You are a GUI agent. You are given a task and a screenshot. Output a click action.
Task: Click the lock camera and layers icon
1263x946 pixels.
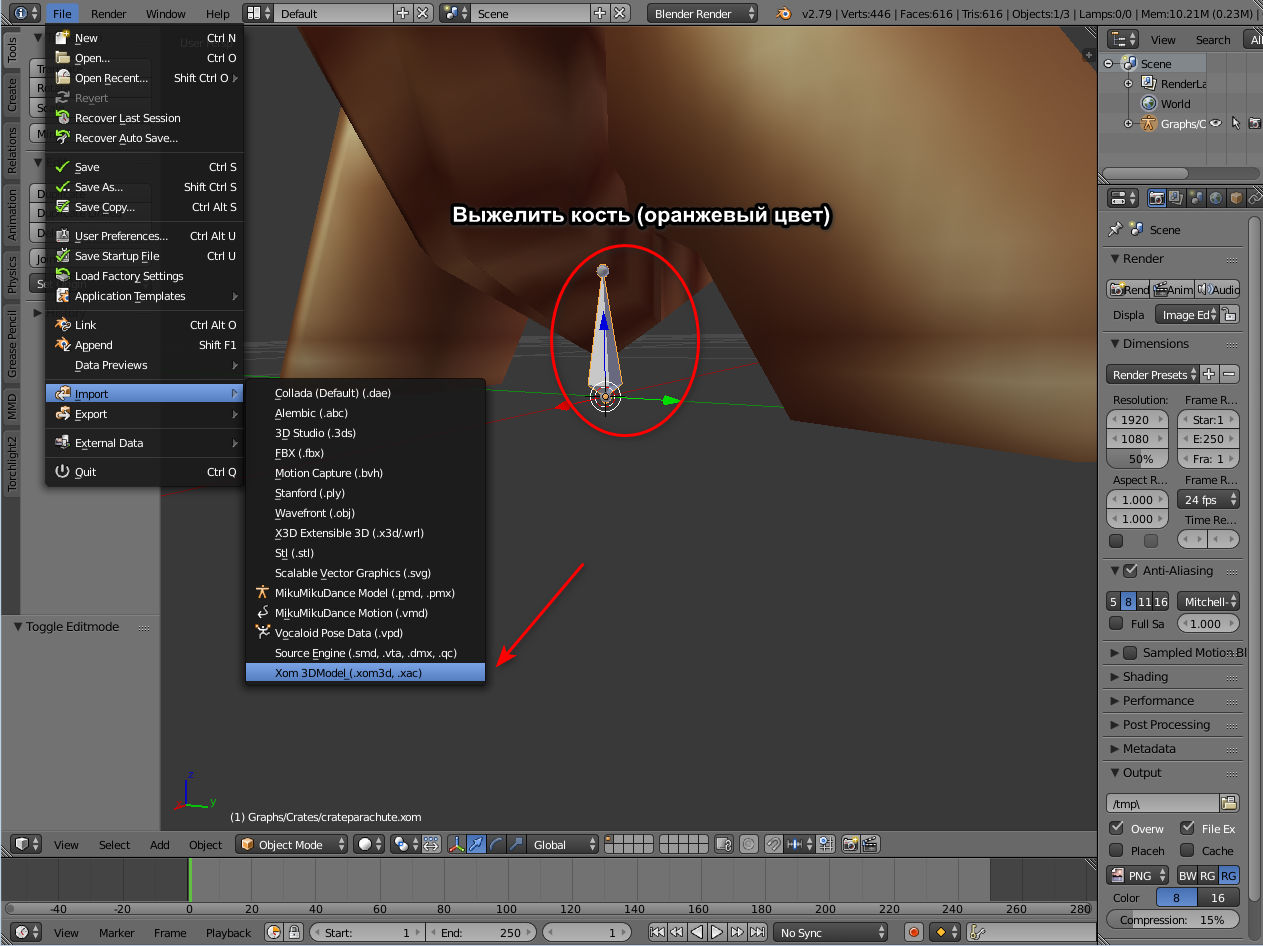click(x=724, y=844)
